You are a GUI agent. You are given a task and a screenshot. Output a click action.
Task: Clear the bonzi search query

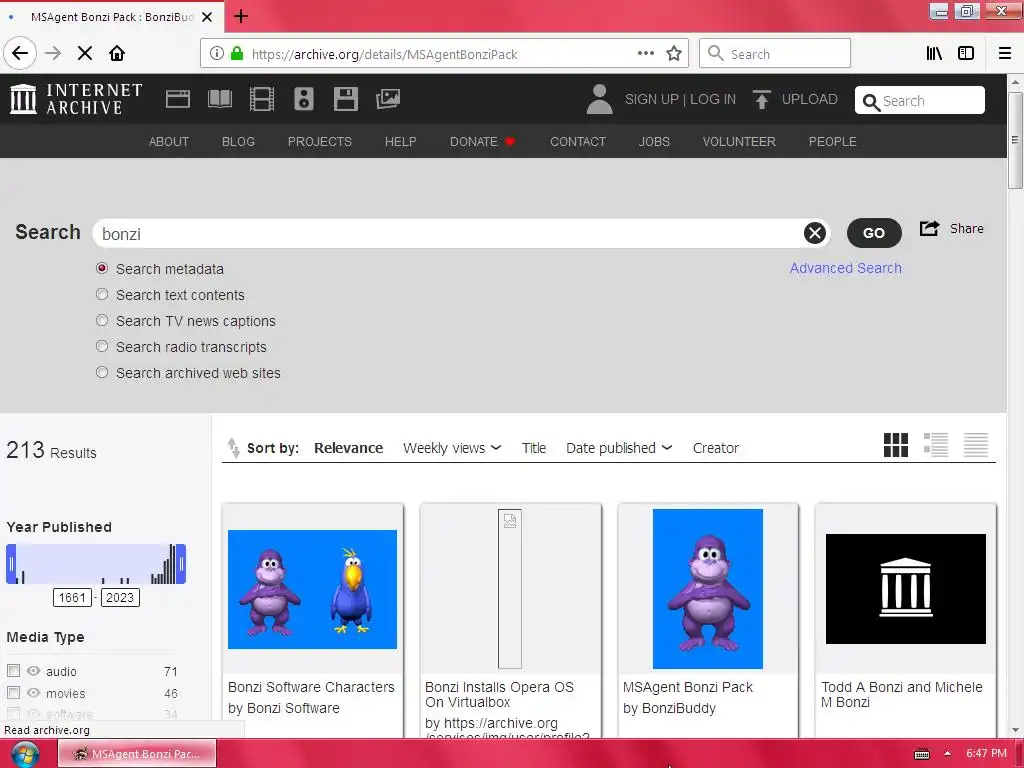click(x=814, y=233)
